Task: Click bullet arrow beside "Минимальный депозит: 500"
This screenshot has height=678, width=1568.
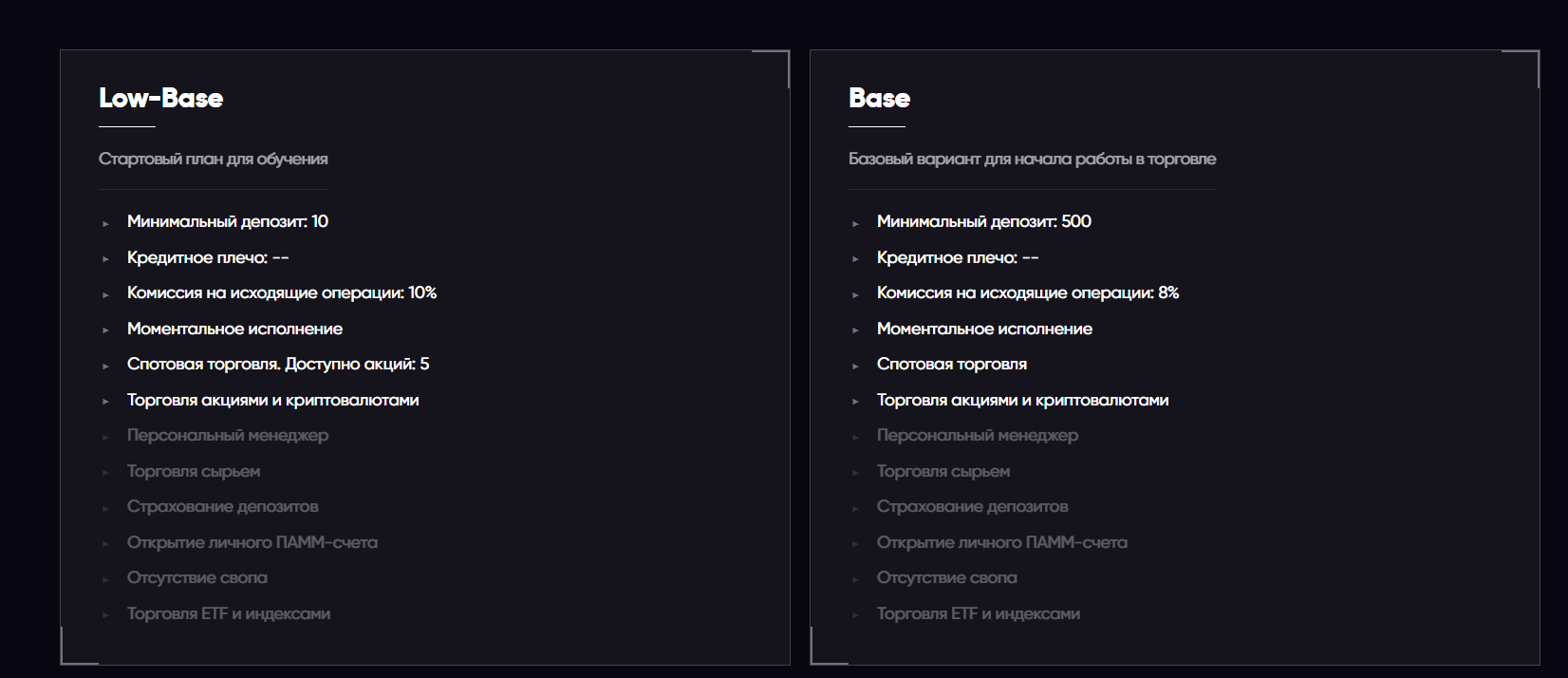Action: [855, 223]
